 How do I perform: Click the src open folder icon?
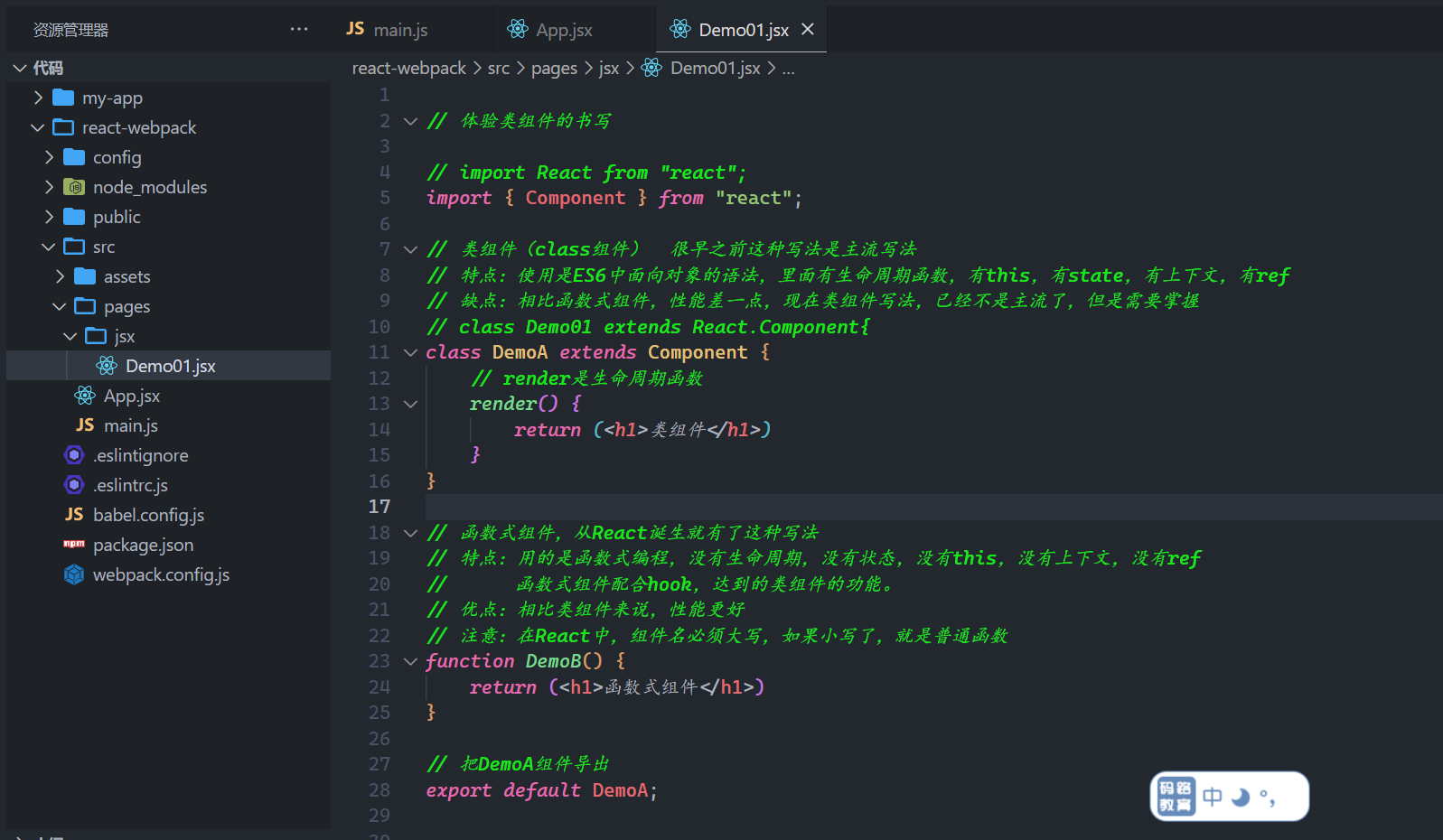tap(74, 247)
